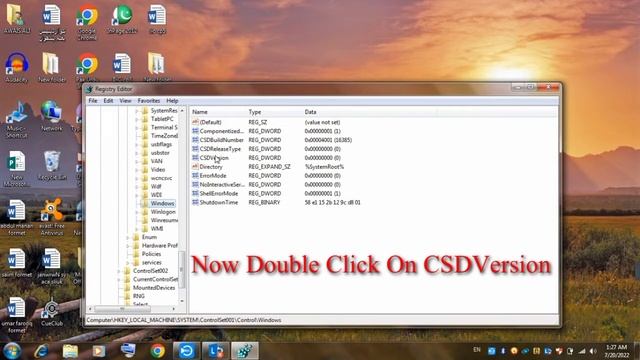Image resolution: width=640 pixels, height=360 pixels.
Task: Expand the services registry key
Action: coord(128,262)
